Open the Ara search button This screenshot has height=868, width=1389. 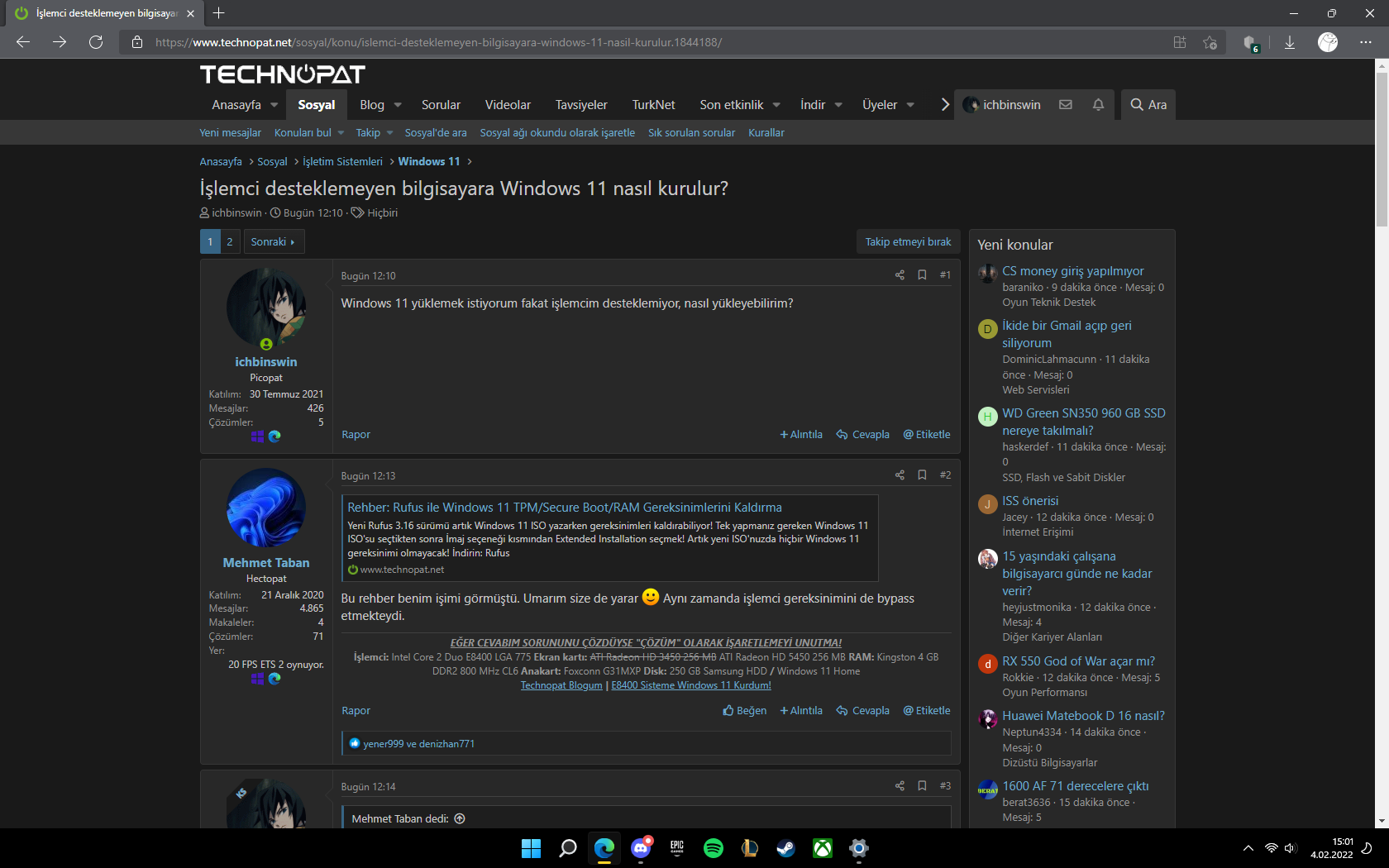point(1148,105)
